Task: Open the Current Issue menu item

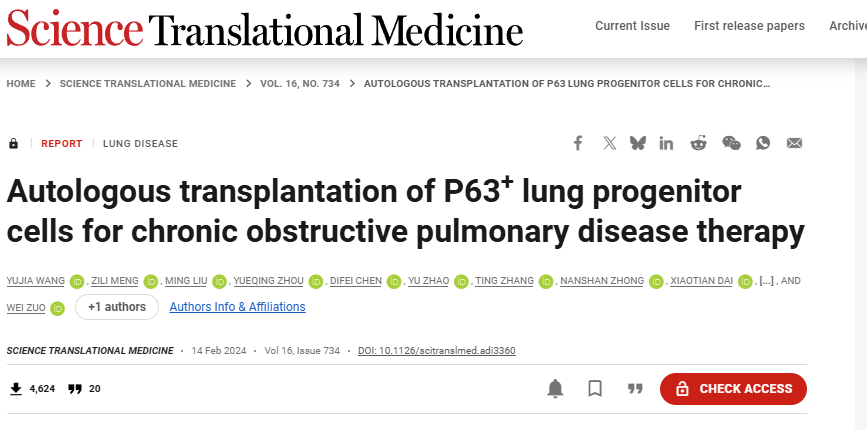Action: point(632,26)
